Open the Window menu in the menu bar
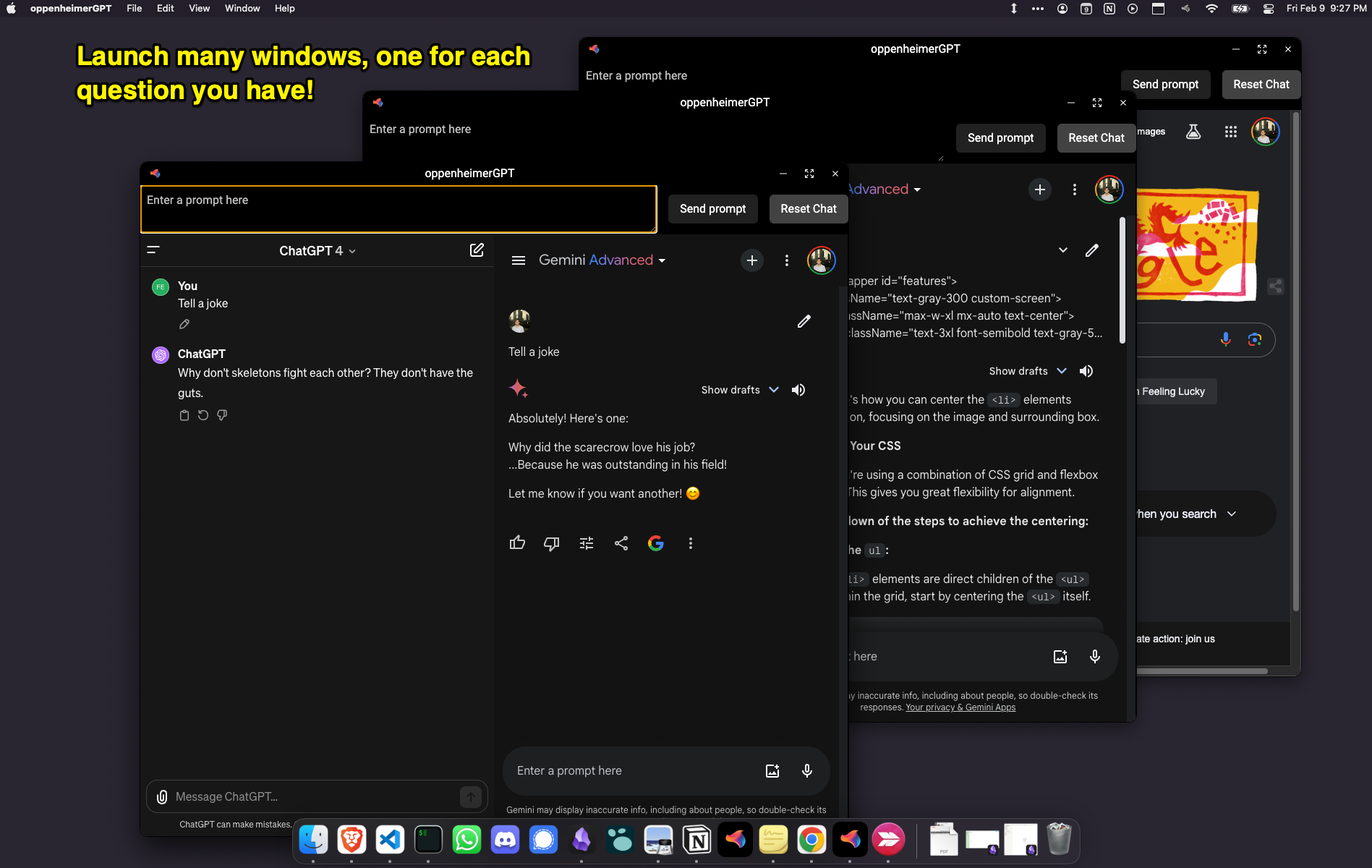 click(x=242, y=8)
